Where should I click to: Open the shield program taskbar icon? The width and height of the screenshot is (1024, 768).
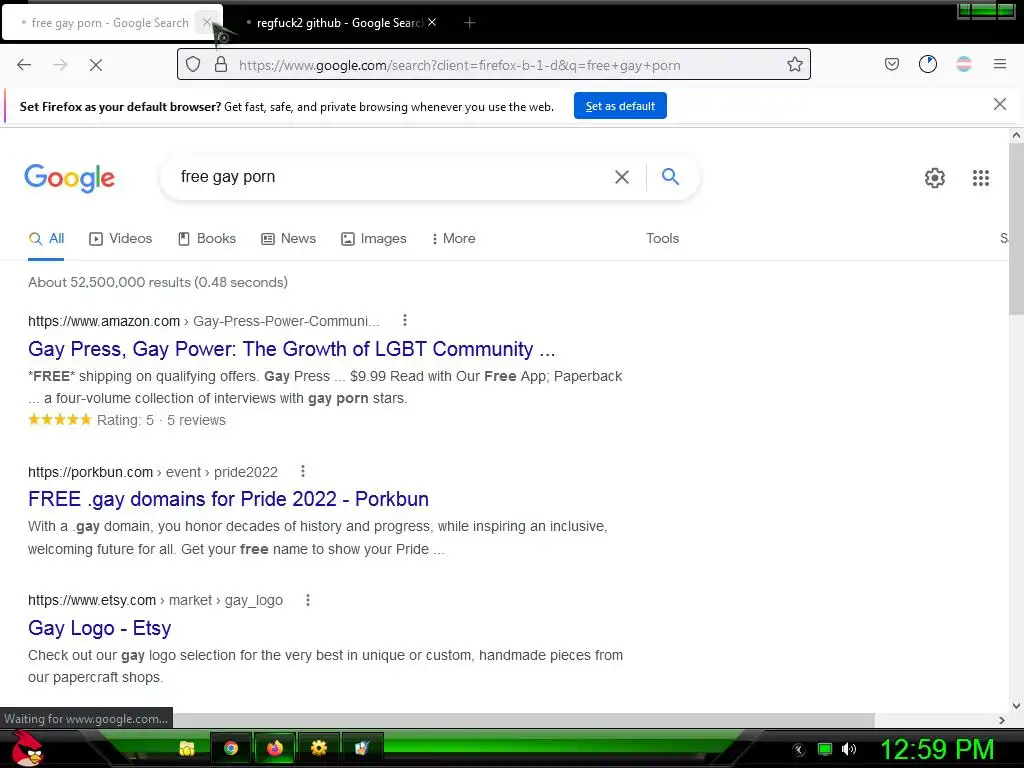click(x=362, y=748)
